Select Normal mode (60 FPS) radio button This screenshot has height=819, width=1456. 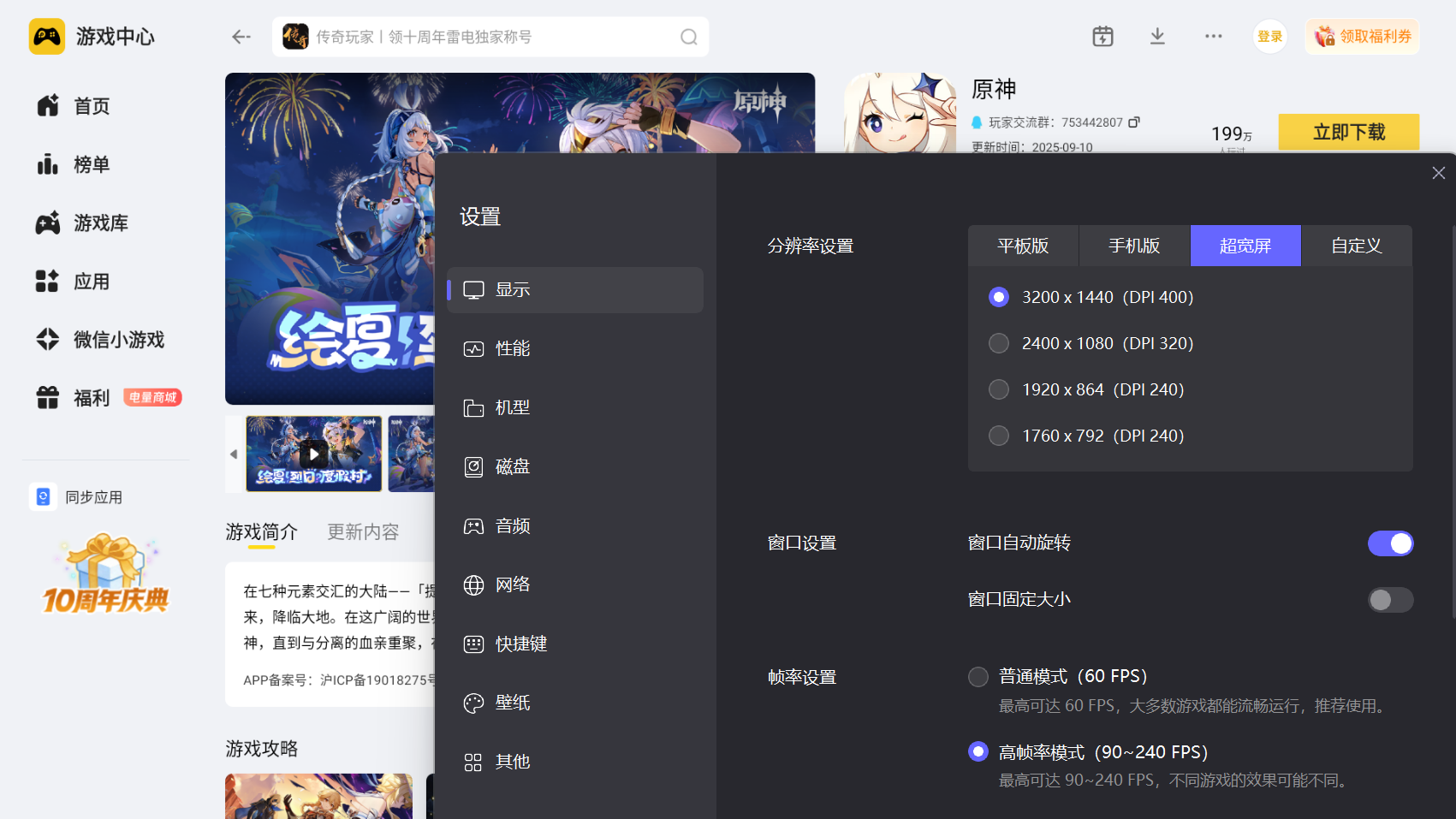click(x=978, y=677)
